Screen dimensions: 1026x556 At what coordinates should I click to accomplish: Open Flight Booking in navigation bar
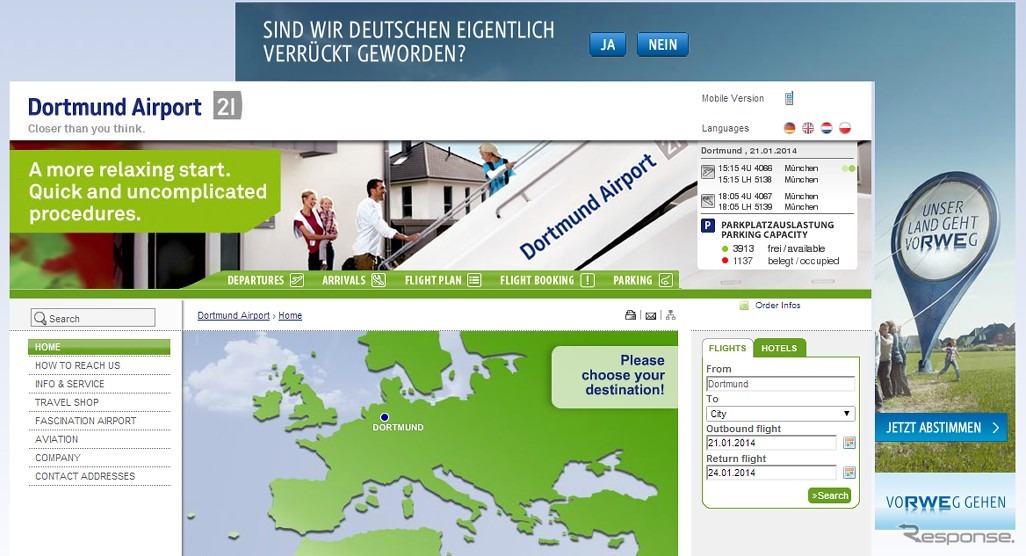546,280
